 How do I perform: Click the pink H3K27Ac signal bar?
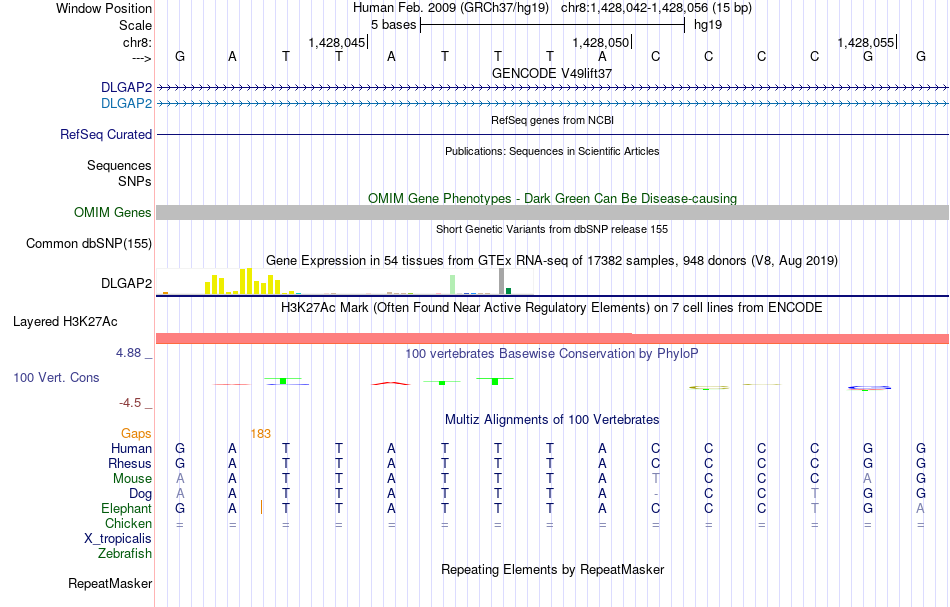click(552, 338)
